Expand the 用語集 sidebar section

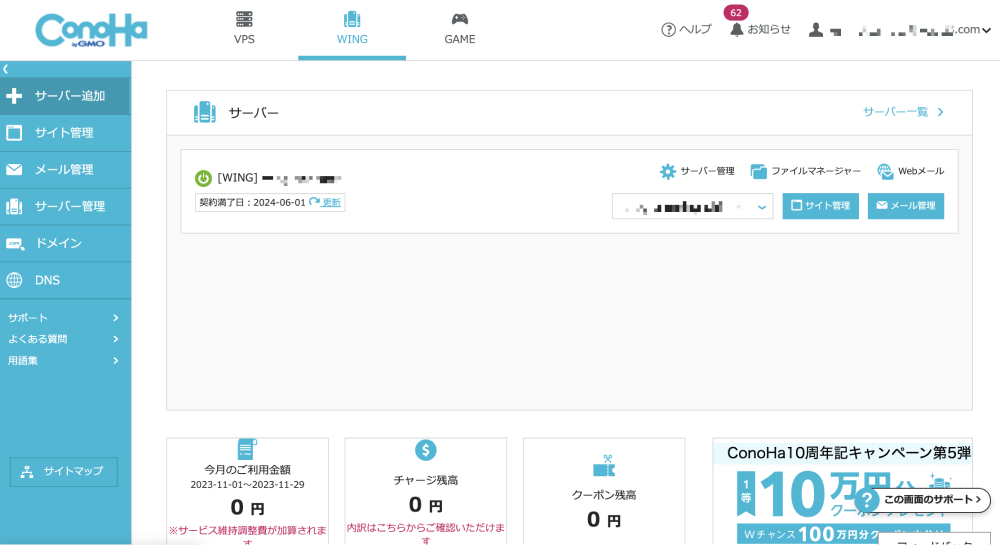click(x=64, y=361)
